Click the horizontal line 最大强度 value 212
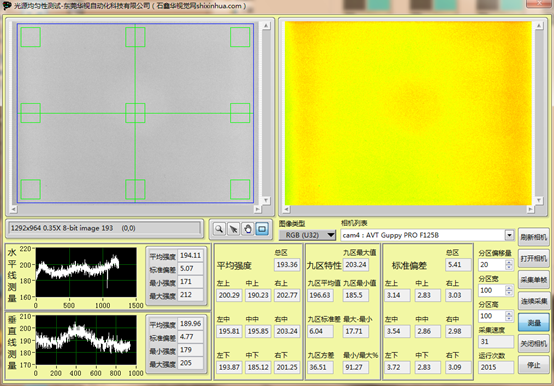 190,295
